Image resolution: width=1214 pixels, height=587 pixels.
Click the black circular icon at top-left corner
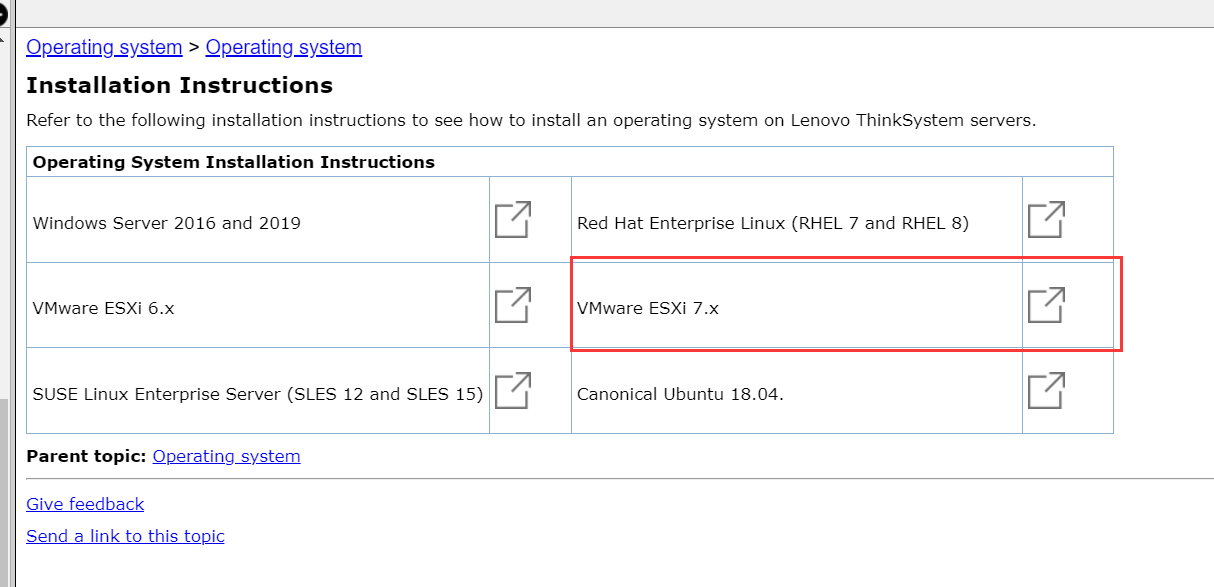coord(3,14)
